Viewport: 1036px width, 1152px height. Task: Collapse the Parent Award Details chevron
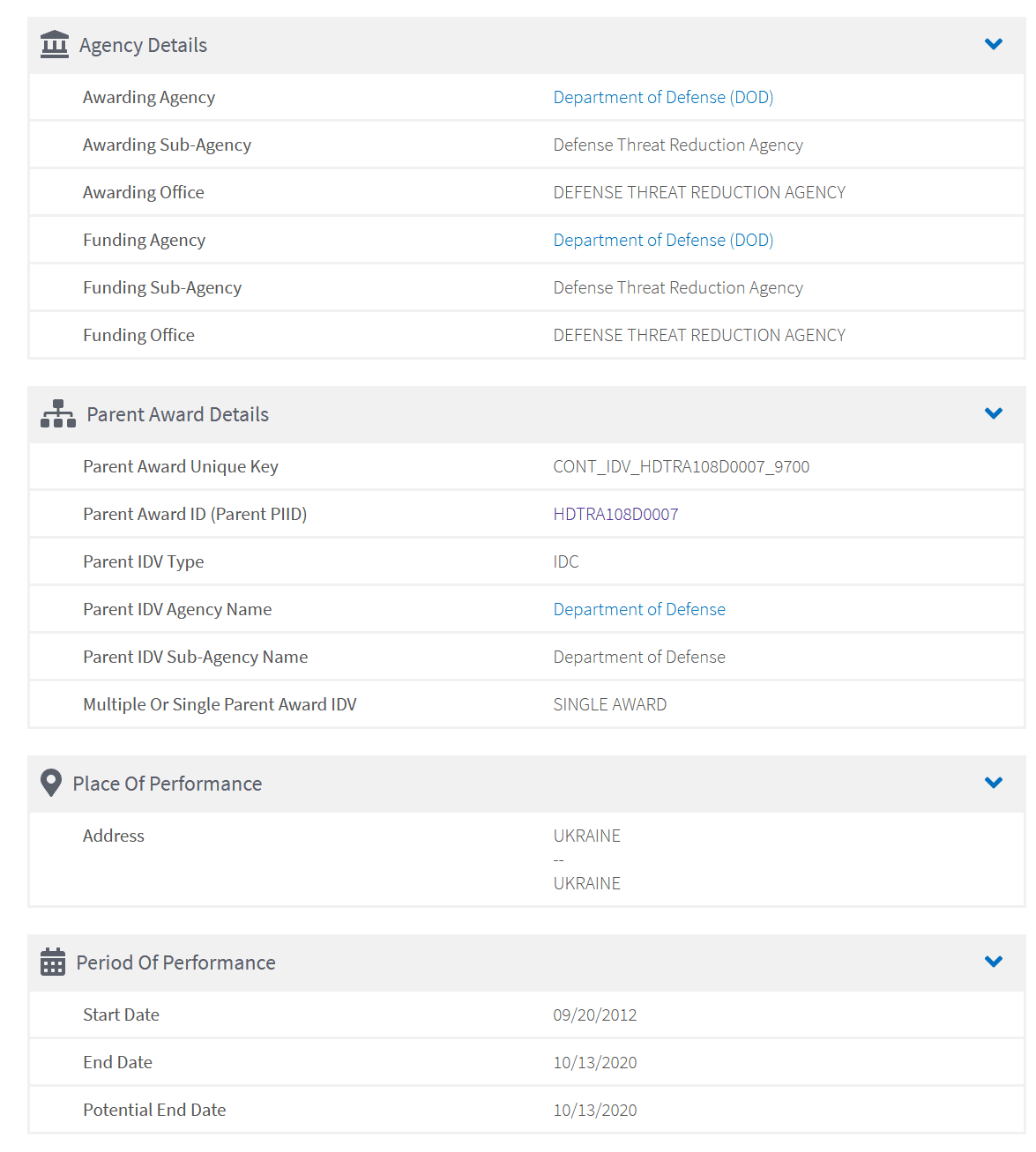click(993, 413)
